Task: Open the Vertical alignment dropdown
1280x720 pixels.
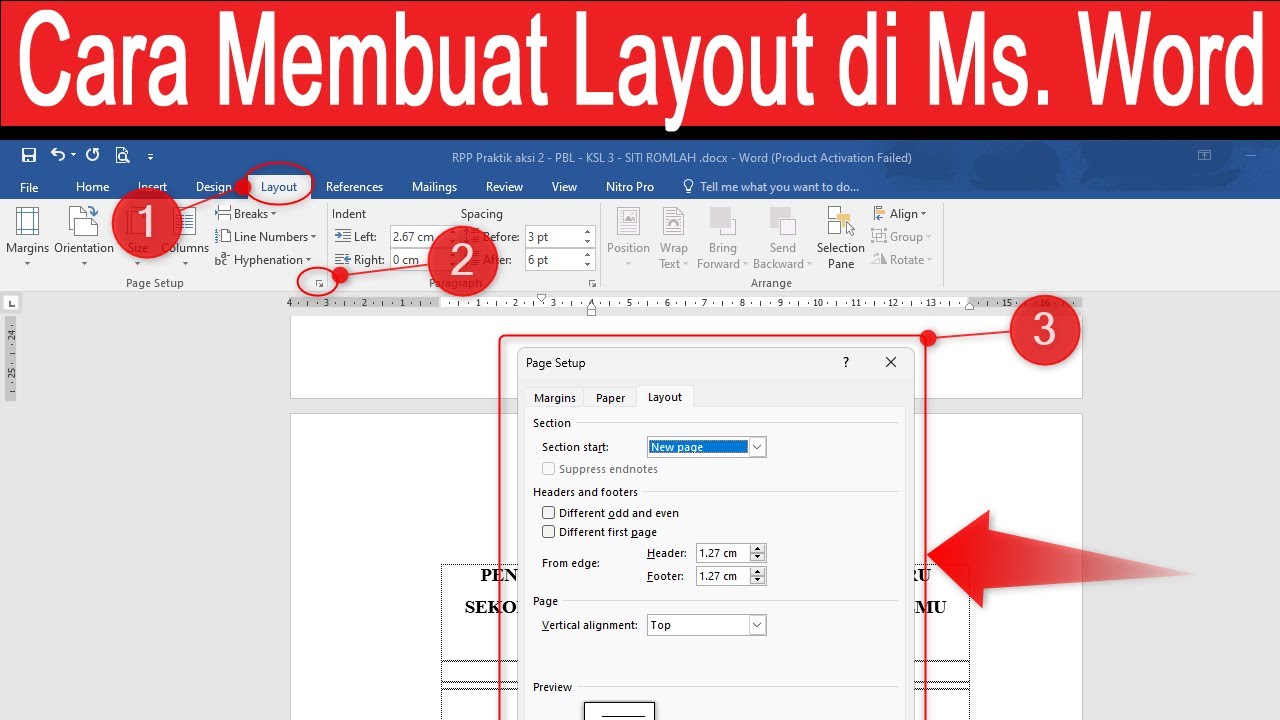Action: (x=757, y=625)
